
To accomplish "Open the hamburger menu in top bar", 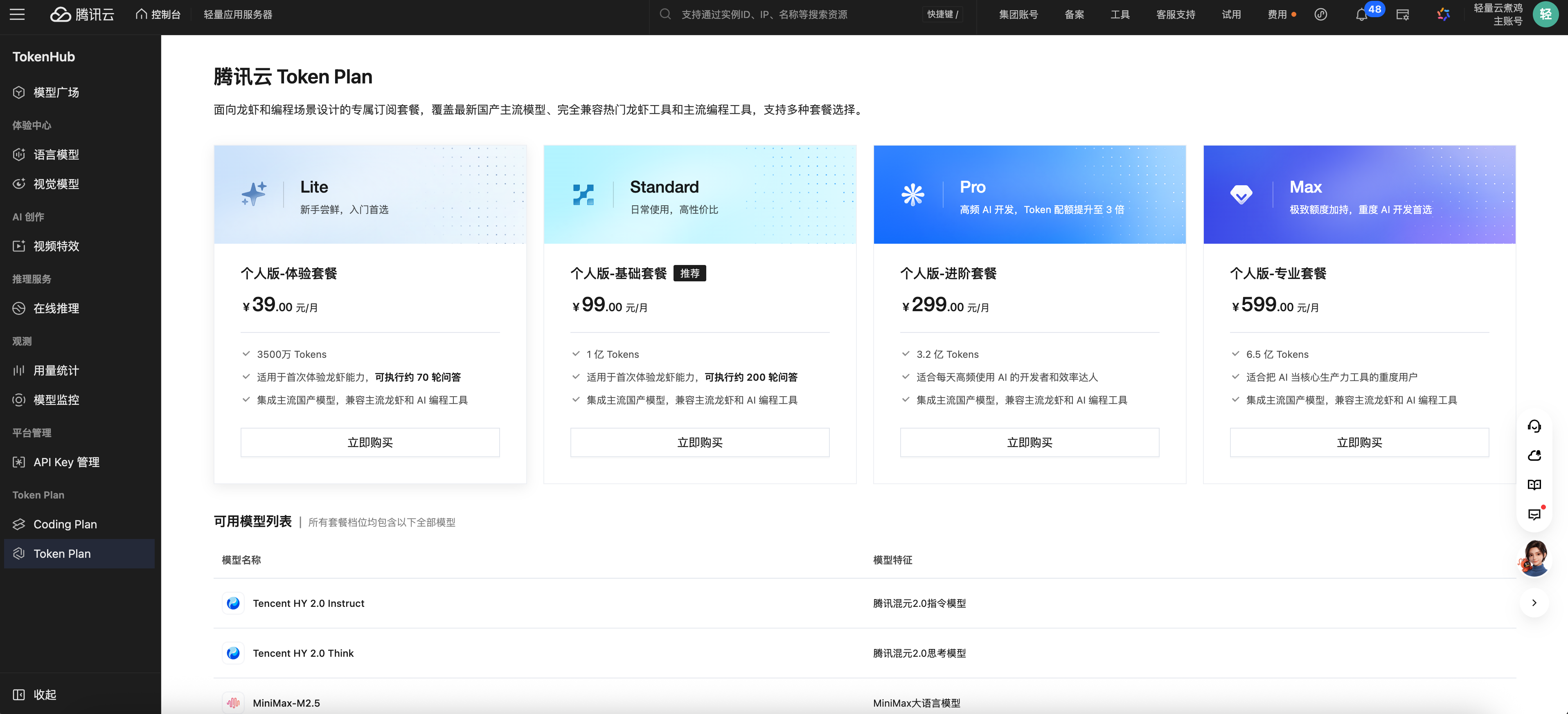I will 17,14.
